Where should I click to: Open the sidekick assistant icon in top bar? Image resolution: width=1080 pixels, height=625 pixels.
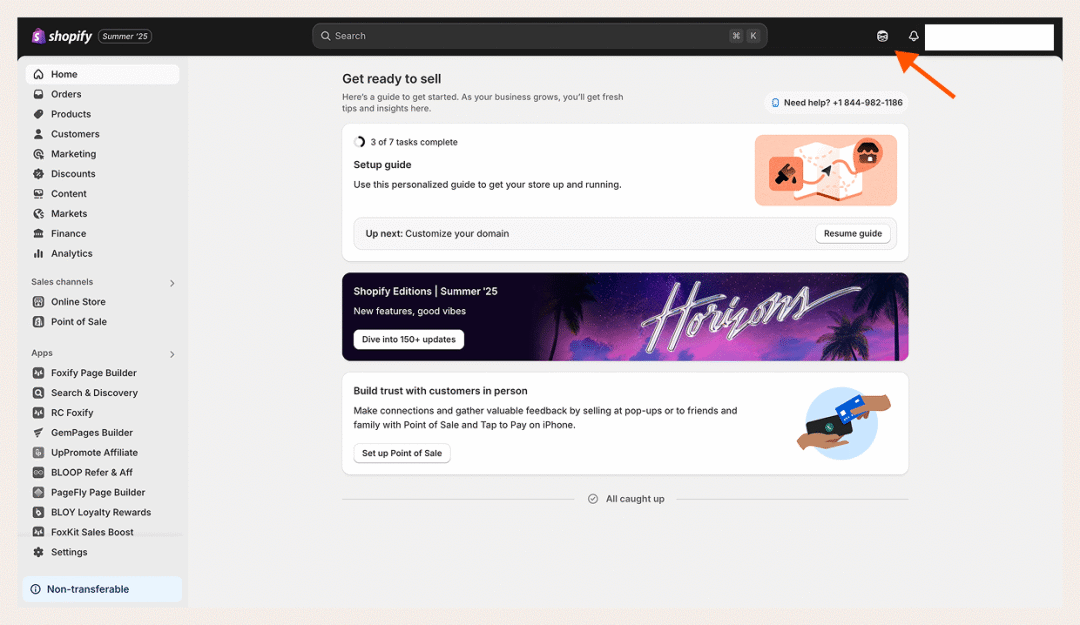coord(882,36)
